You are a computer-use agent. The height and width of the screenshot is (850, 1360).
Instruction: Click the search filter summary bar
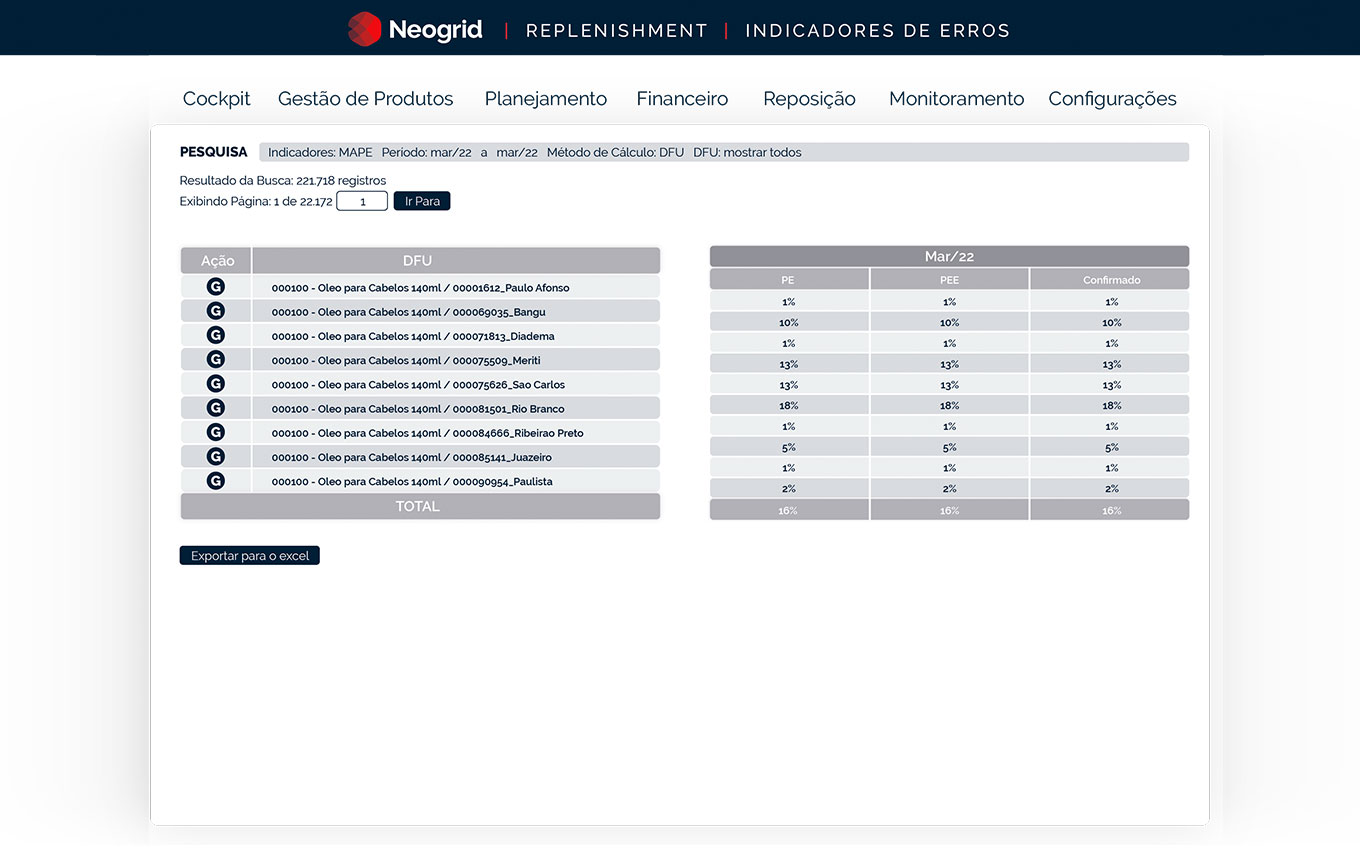(723, 152)
